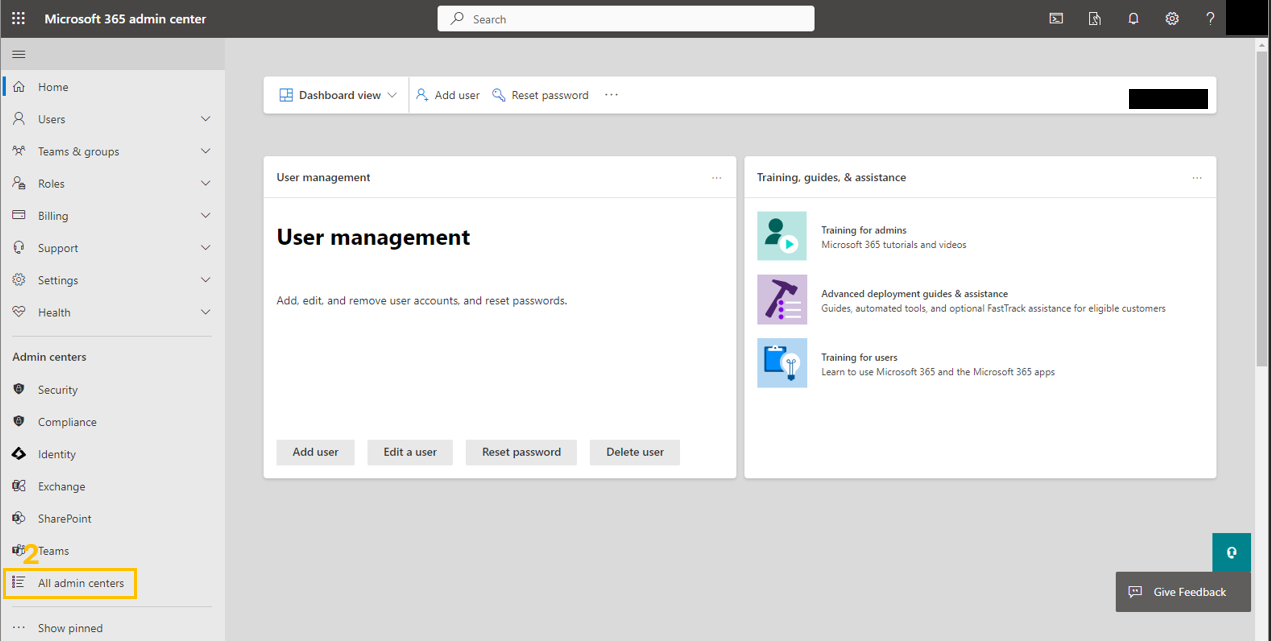This screenshot has width=1271, height=641.
Task: Click the Teams & groups icon
Action: pyautogui.click(x=19, y=151)
